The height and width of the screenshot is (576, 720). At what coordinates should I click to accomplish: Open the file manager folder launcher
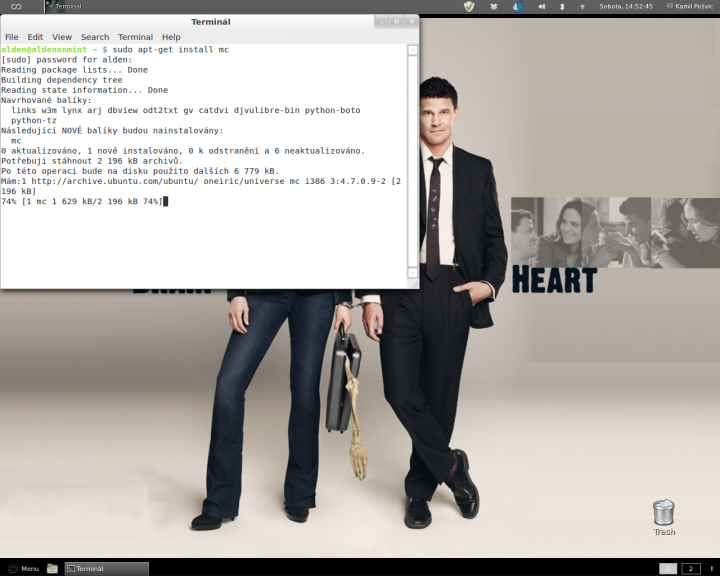(x=52, y=569)
